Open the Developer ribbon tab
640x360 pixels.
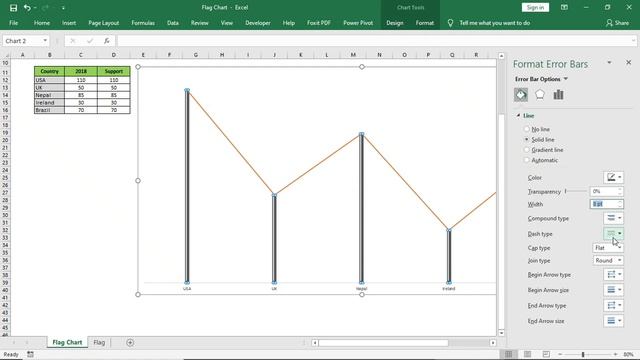pos(258,23)
